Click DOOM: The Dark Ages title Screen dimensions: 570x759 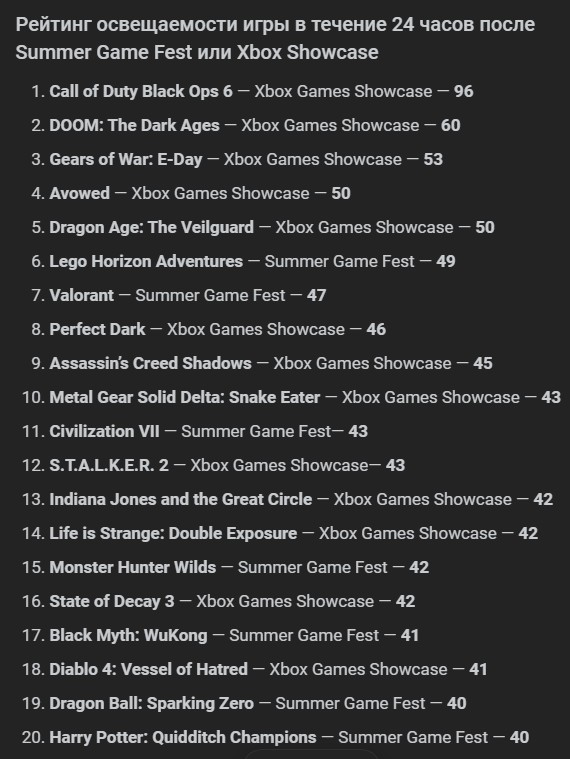135,125
